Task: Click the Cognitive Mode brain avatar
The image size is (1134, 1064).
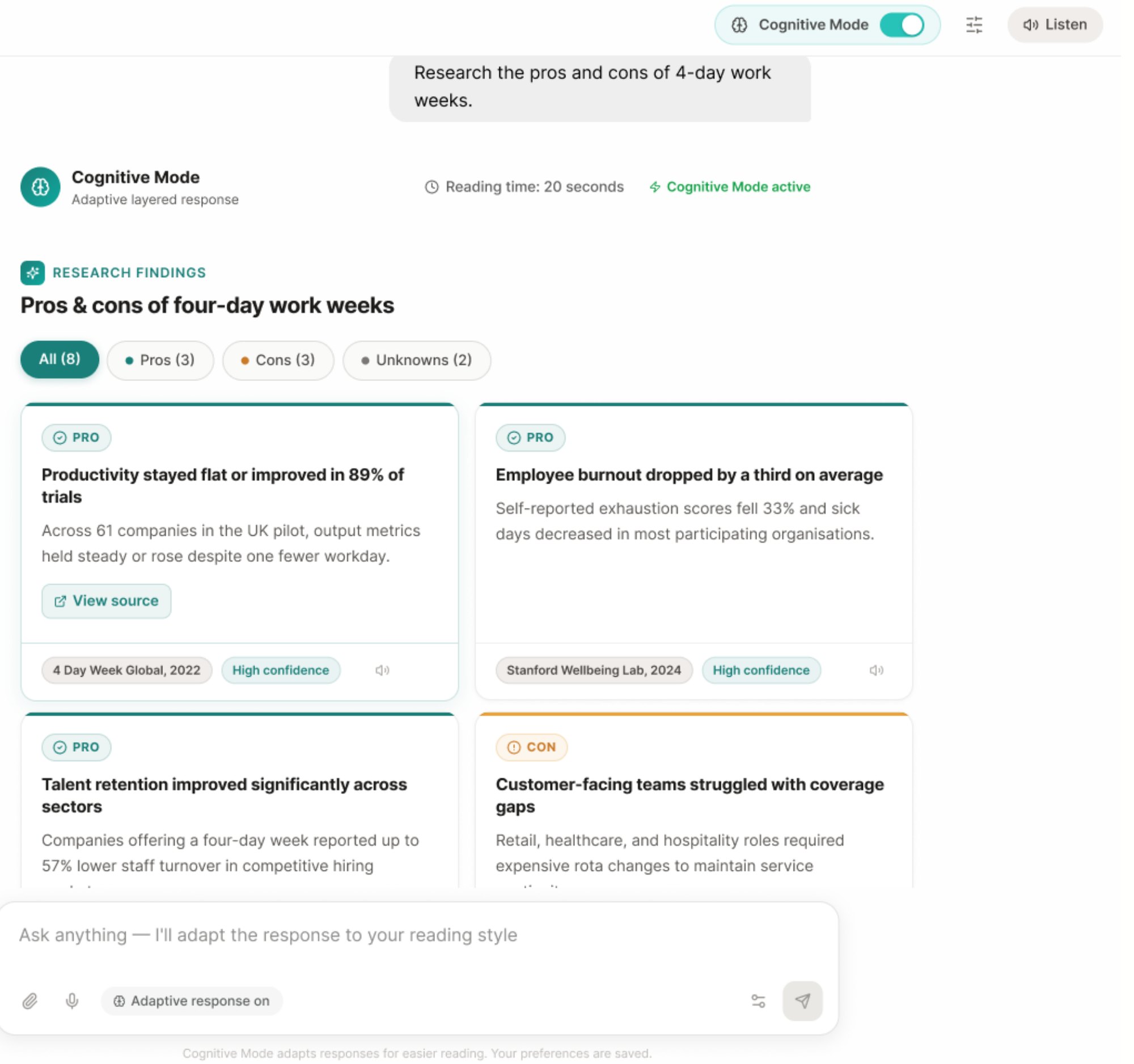Action: [x=40, y=189]
